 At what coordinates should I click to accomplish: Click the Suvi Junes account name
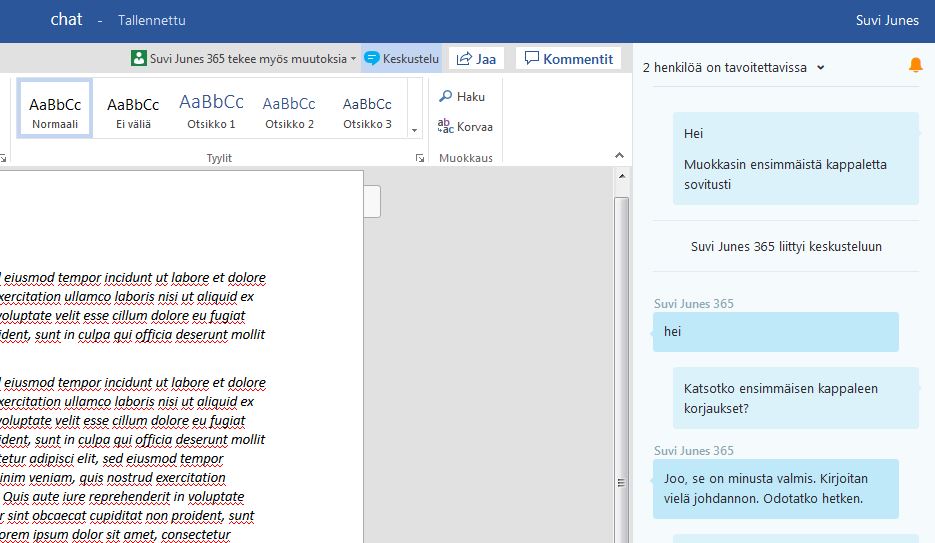pyautogui.click(x=887, y=20)
